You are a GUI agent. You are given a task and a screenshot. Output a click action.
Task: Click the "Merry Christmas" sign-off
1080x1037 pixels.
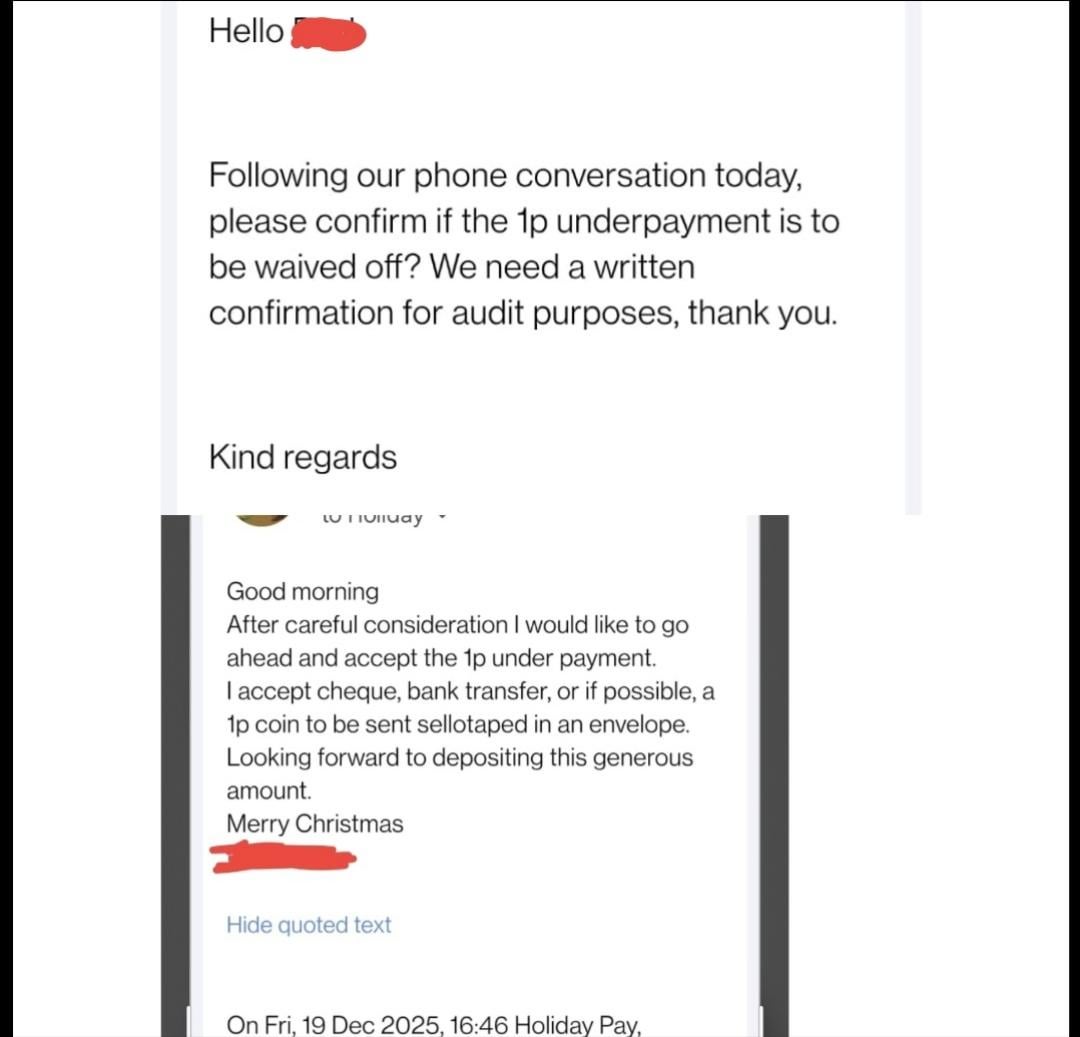coord(315,824)
